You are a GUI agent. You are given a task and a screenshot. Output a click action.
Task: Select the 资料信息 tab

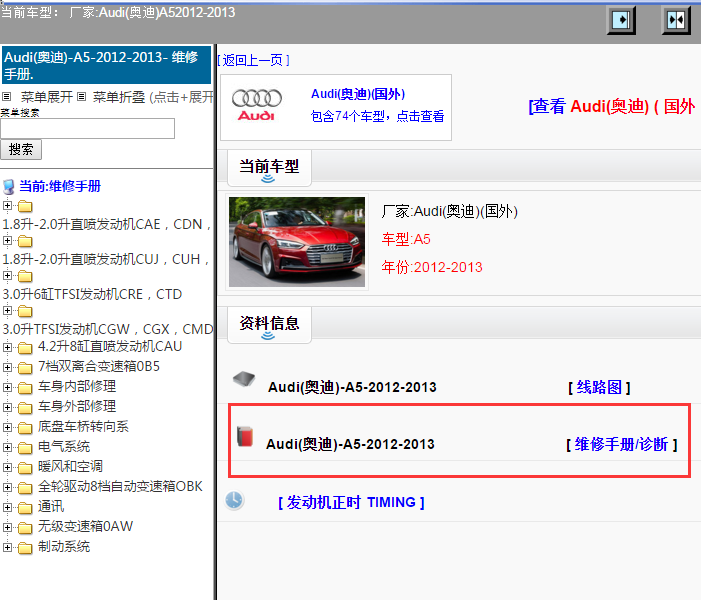coord(269,325)
